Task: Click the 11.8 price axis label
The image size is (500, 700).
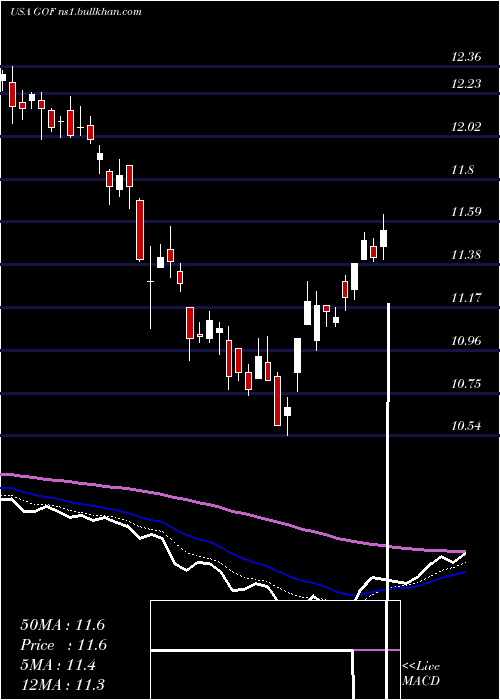Action: click(x=463, y=170)
